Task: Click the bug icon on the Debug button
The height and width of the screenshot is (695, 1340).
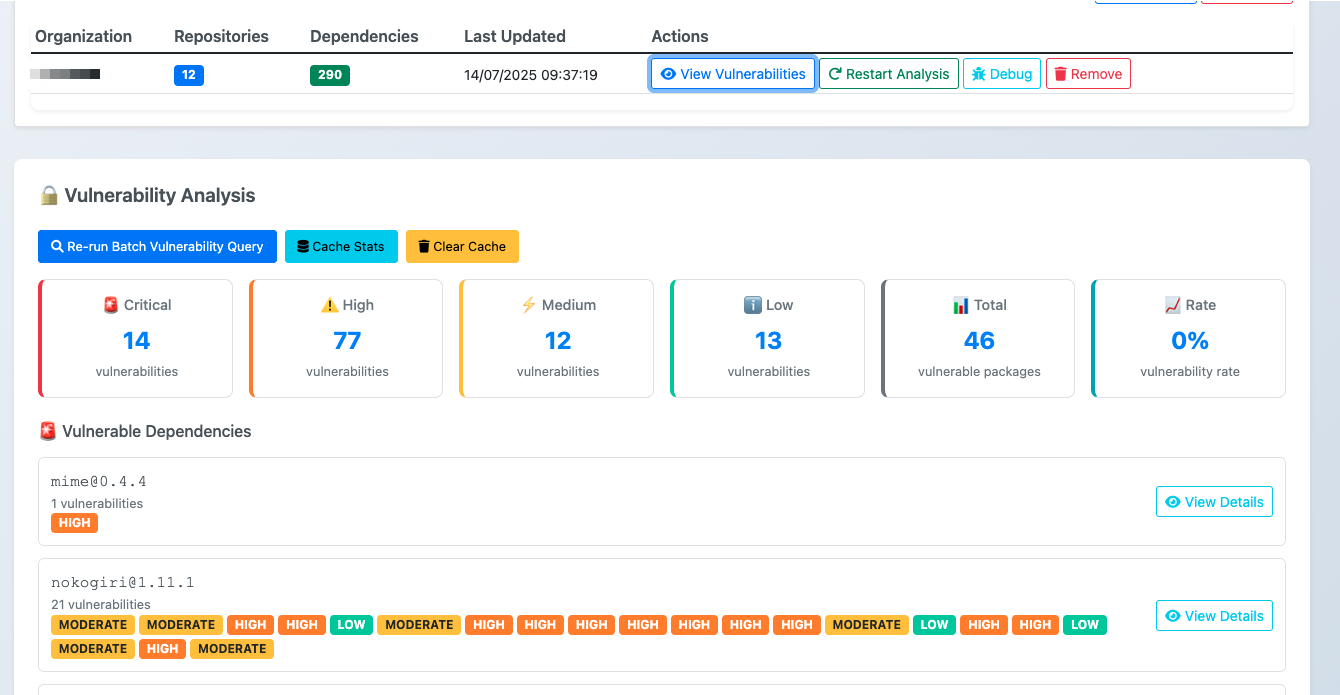Action: (978, 73)
